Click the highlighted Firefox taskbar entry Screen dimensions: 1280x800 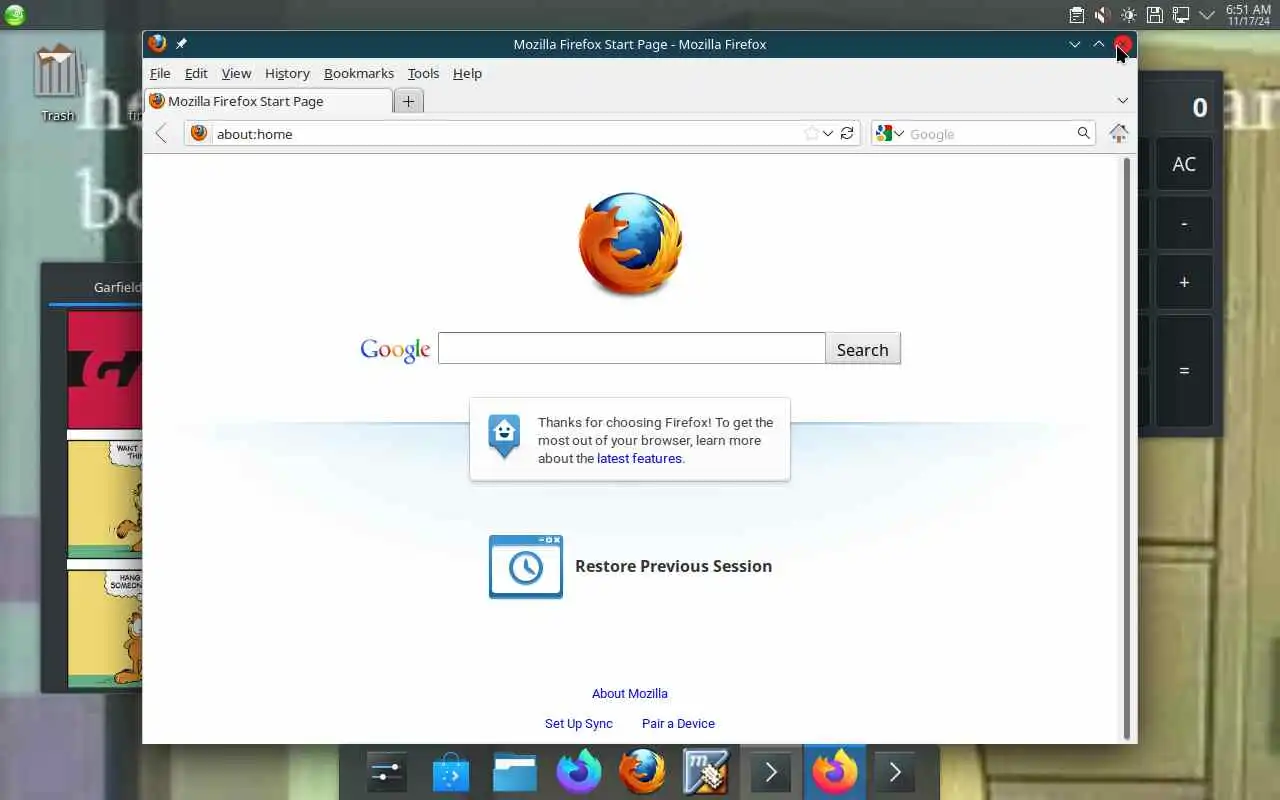[x=835, y=772]
